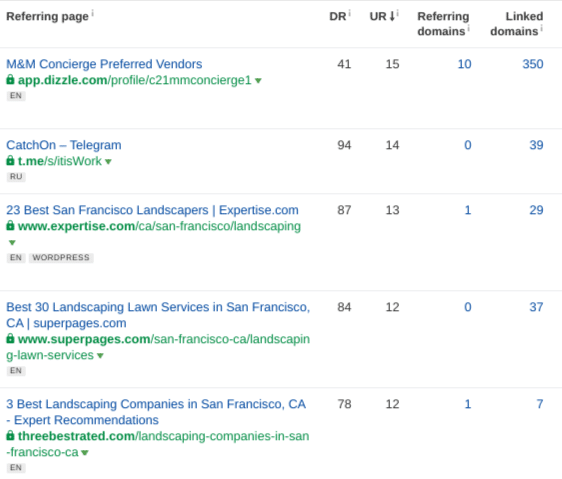
Task: Open 23 Best San Francisco Landscapers link
Action: coord(152,210)
